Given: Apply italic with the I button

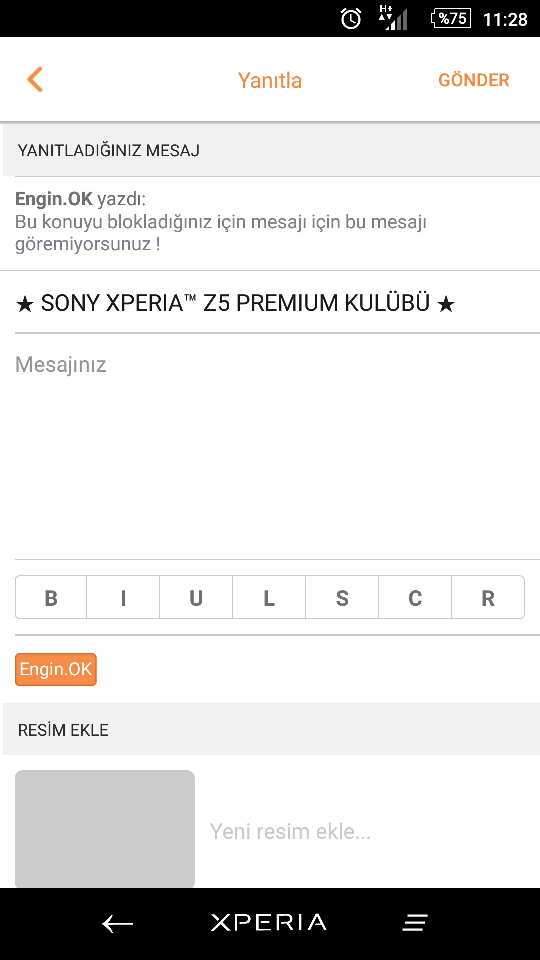Looking at the screenshot, I should point(123,598).
